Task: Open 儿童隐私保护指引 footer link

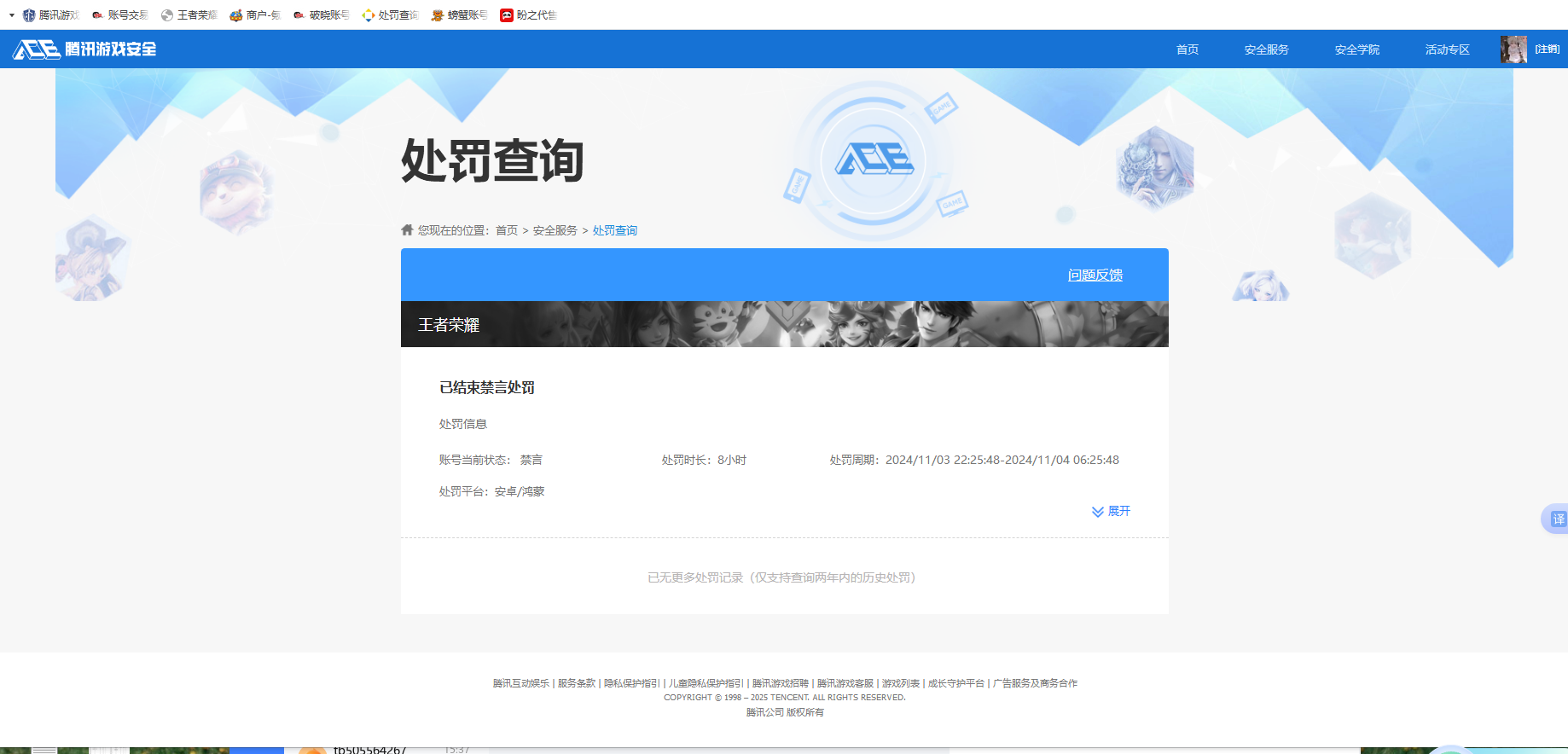Action: pyautogui.click(x=706, y=683)
